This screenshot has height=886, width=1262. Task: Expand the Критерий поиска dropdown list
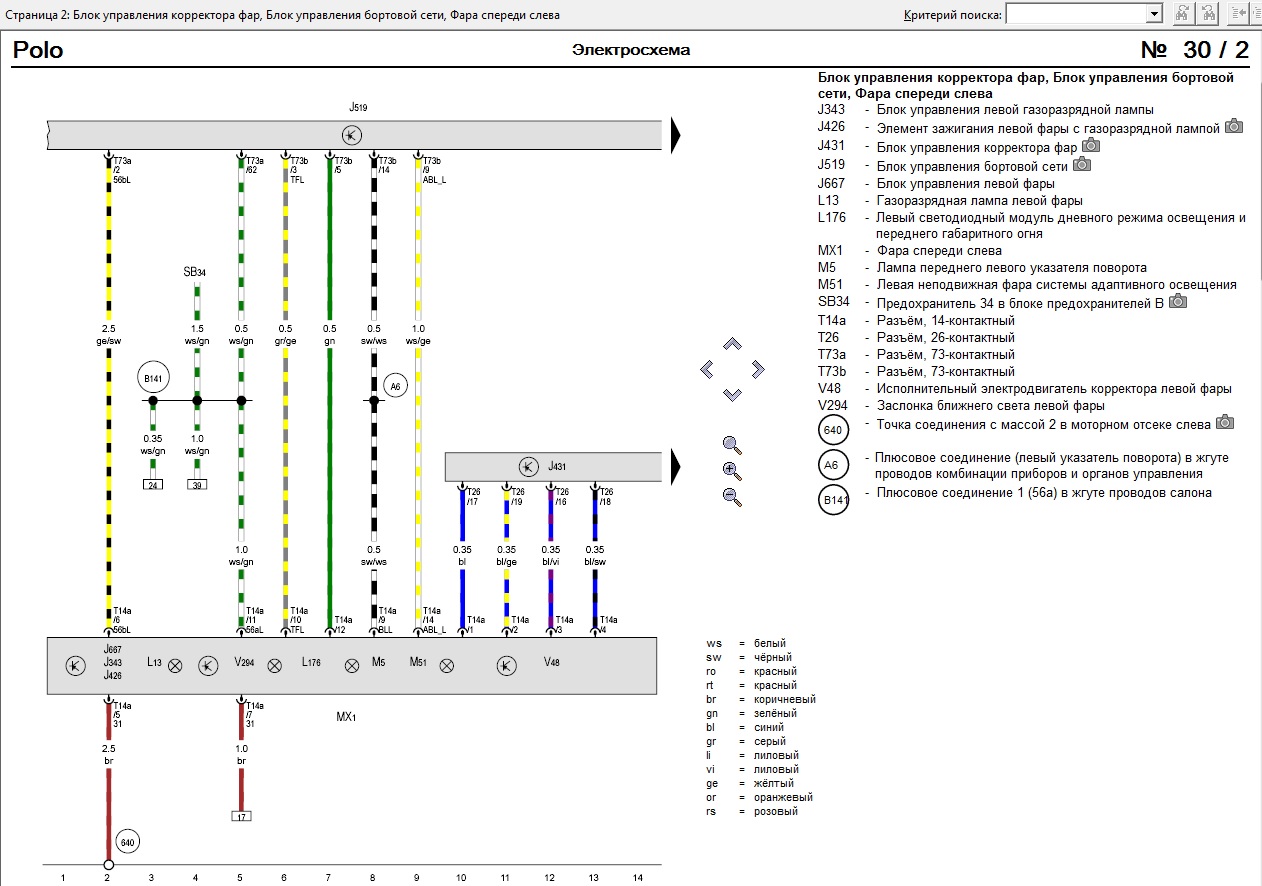coord(1154,13)
